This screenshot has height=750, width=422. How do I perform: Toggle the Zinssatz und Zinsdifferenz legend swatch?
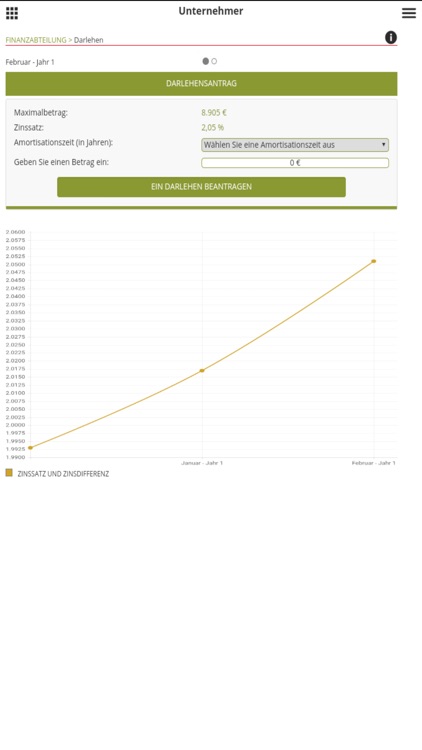tap(9, 473)
